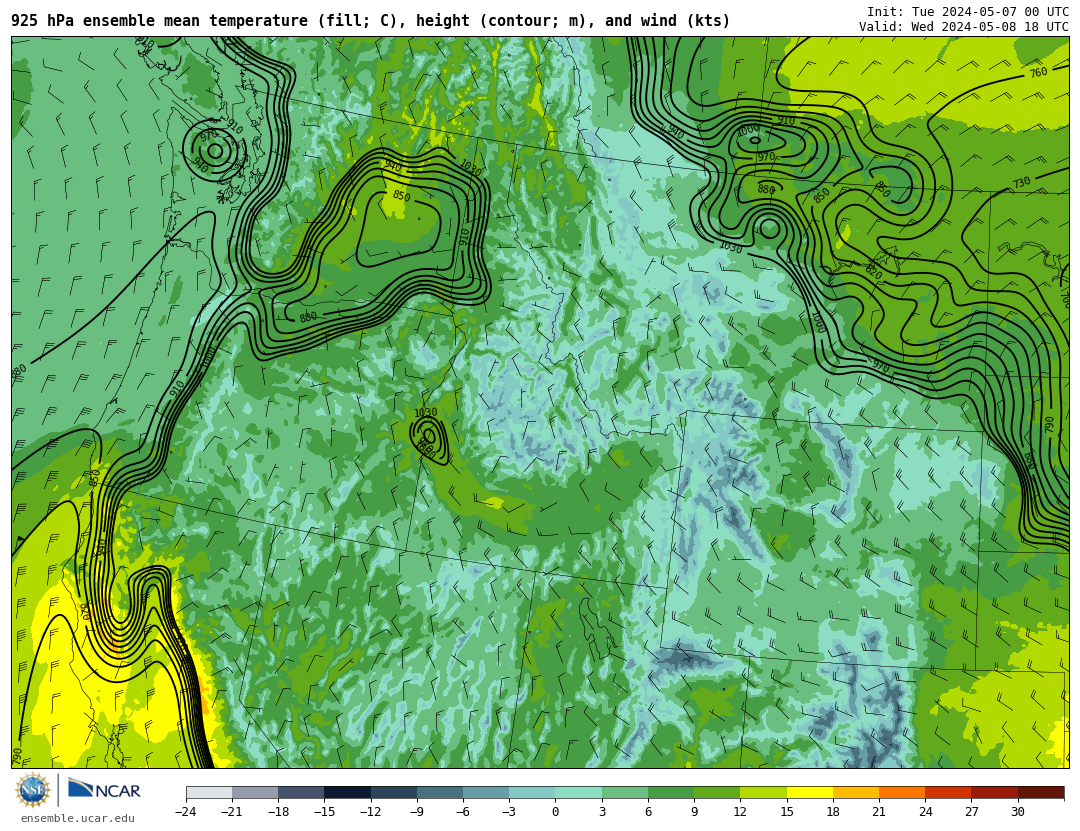
Task: Click the 730 height contour label
Action: point(1021,183)
